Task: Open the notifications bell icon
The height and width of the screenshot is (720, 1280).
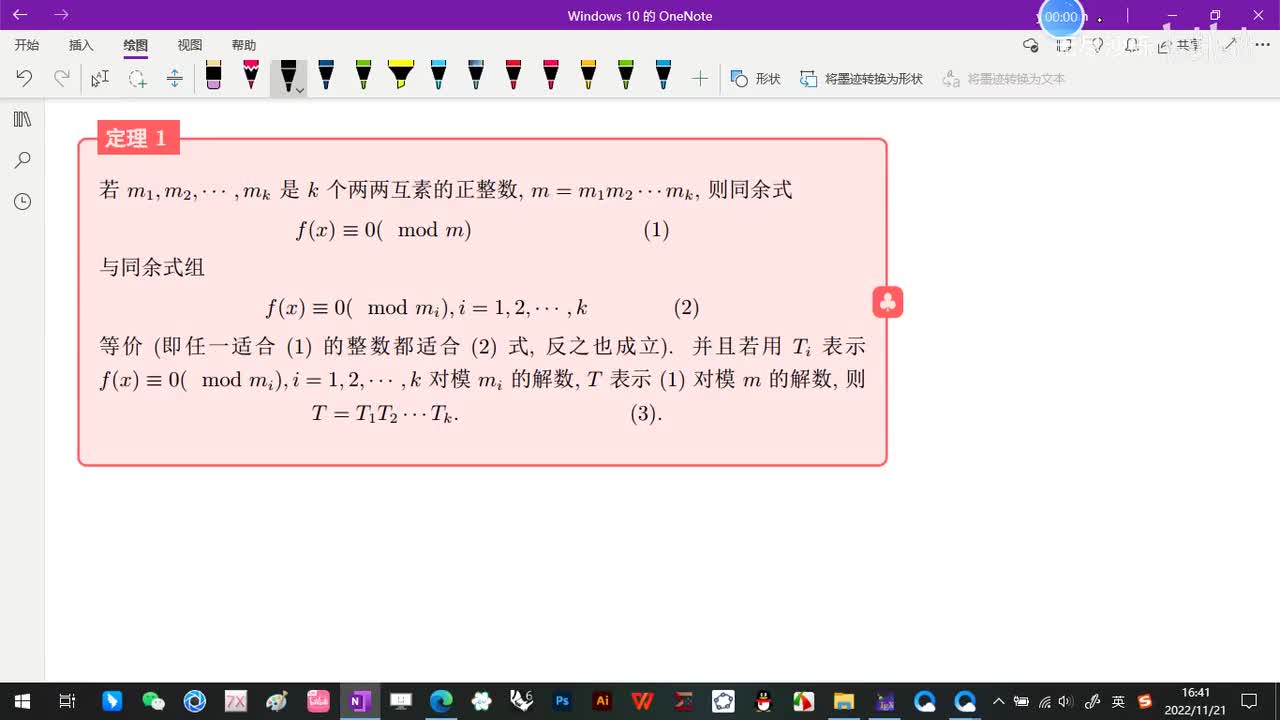Action: (1132, 45)
